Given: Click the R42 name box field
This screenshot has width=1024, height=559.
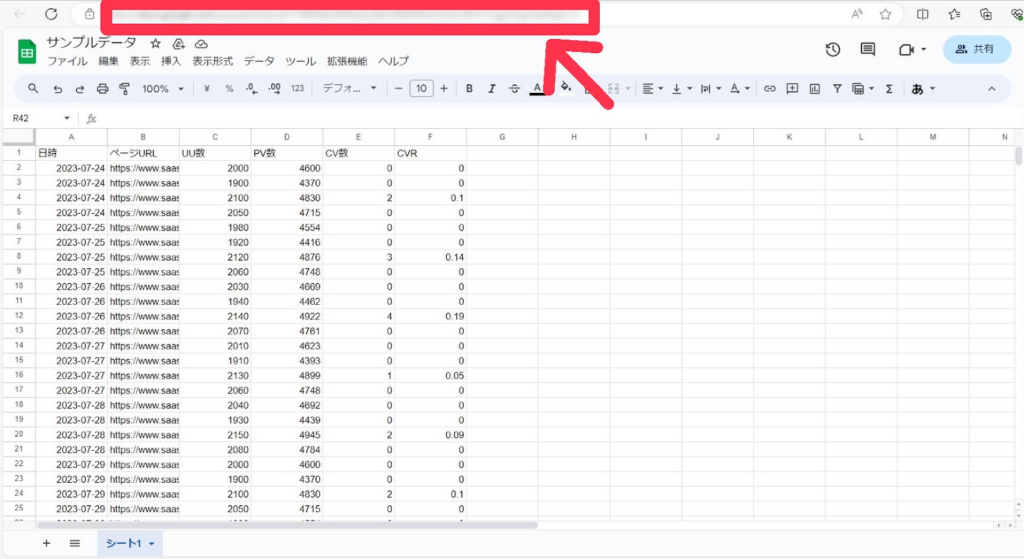Looking at the screenshot, I should click(x=35, y=118).
